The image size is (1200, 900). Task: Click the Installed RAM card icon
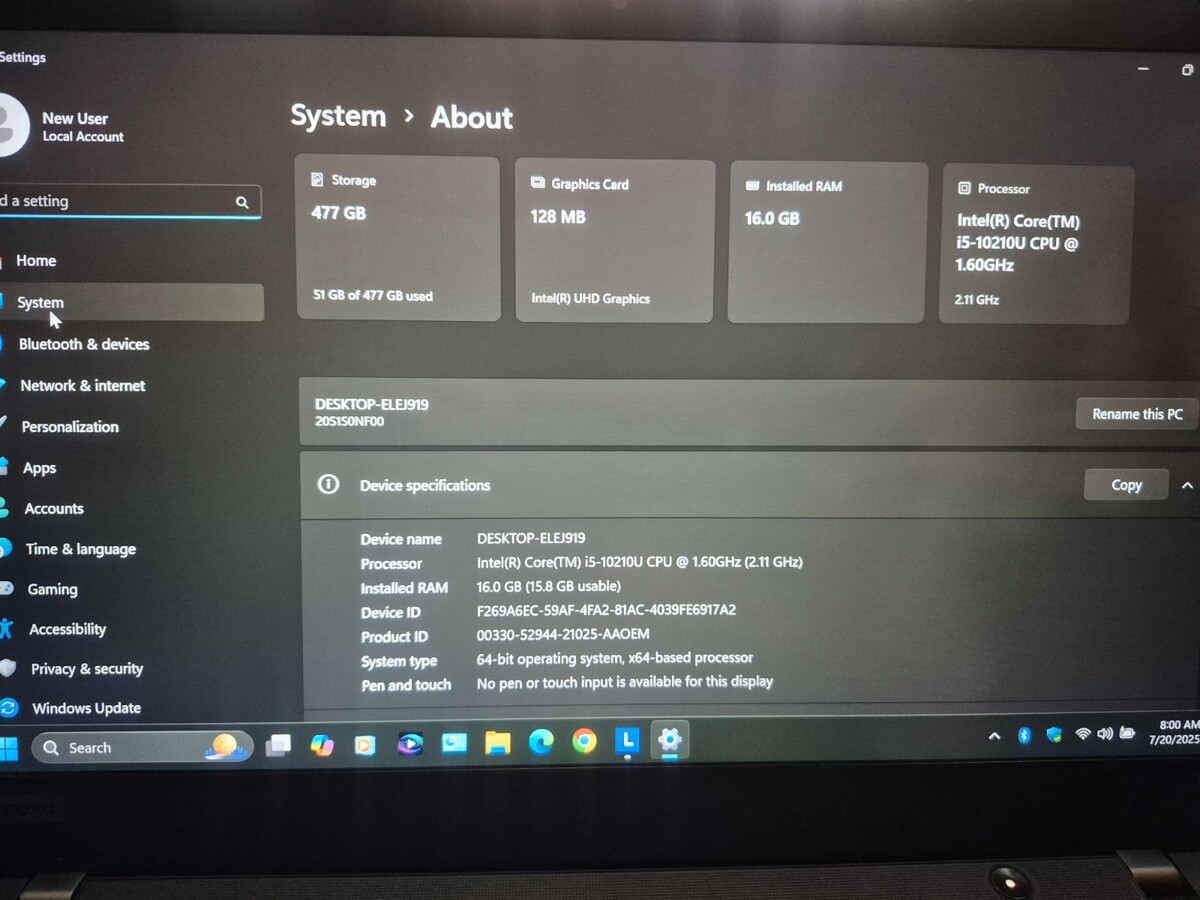752,186
